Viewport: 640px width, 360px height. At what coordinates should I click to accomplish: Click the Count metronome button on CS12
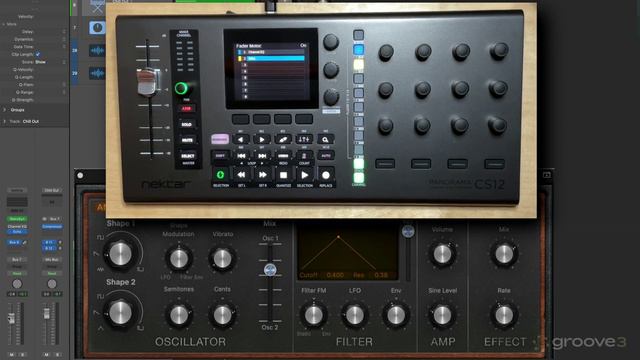click(304, 156)
